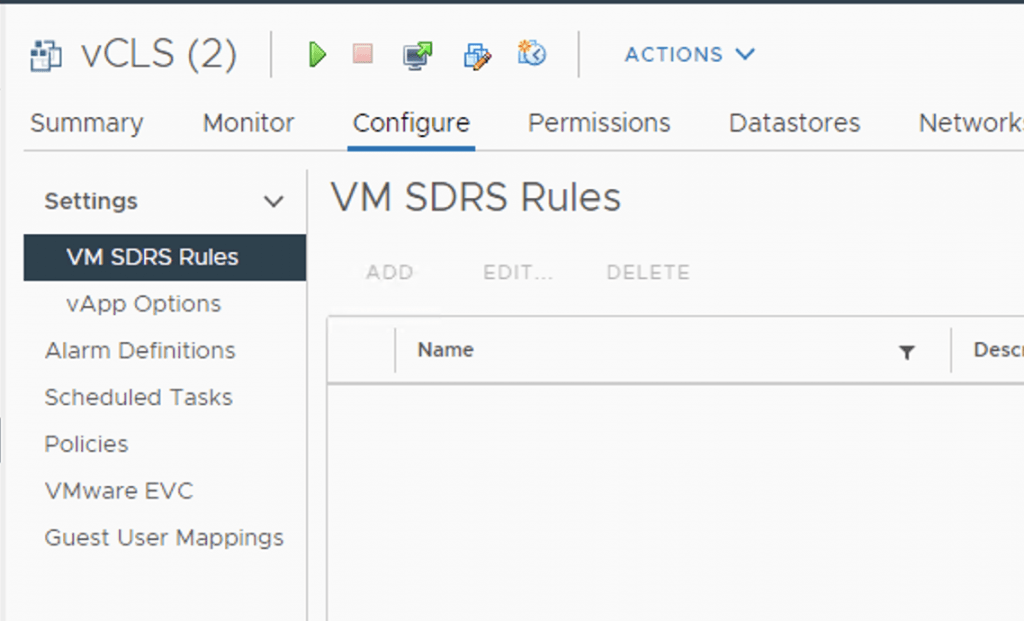
Task: Go to the Permissions tab
Action: [599, 123]
